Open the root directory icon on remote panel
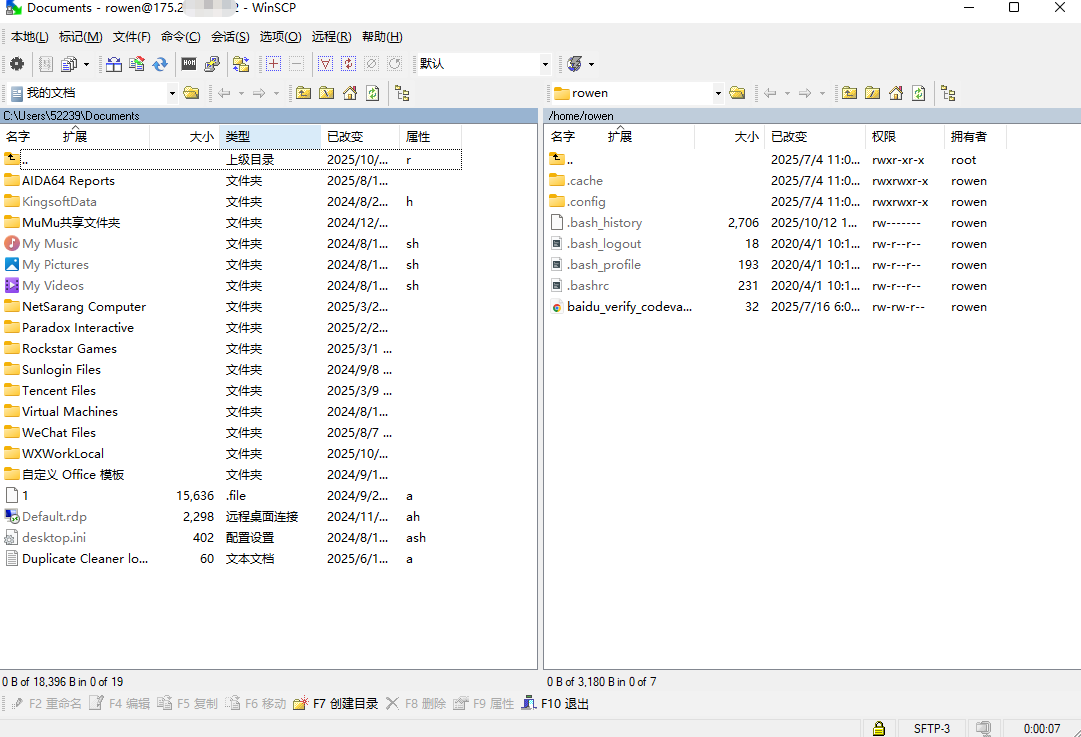This screenshot has height=737, width=1081. (871, 92)
